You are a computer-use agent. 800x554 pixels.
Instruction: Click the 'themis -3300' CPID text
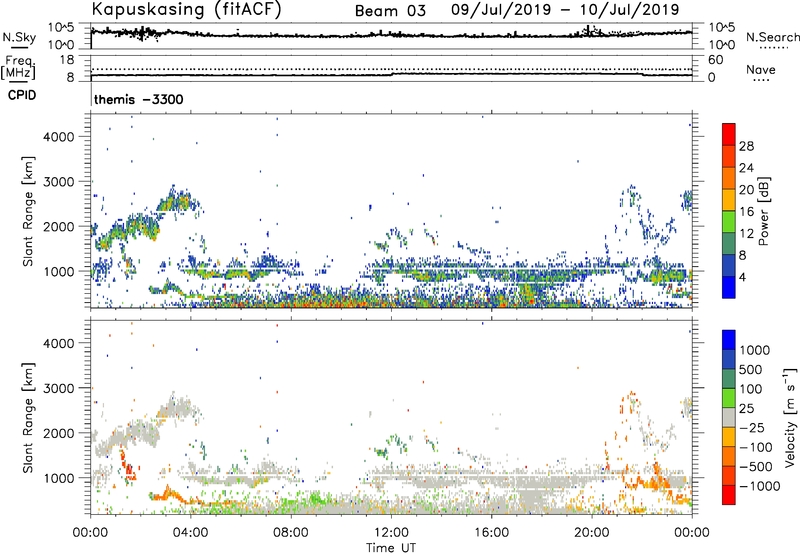tap(138, 99)
